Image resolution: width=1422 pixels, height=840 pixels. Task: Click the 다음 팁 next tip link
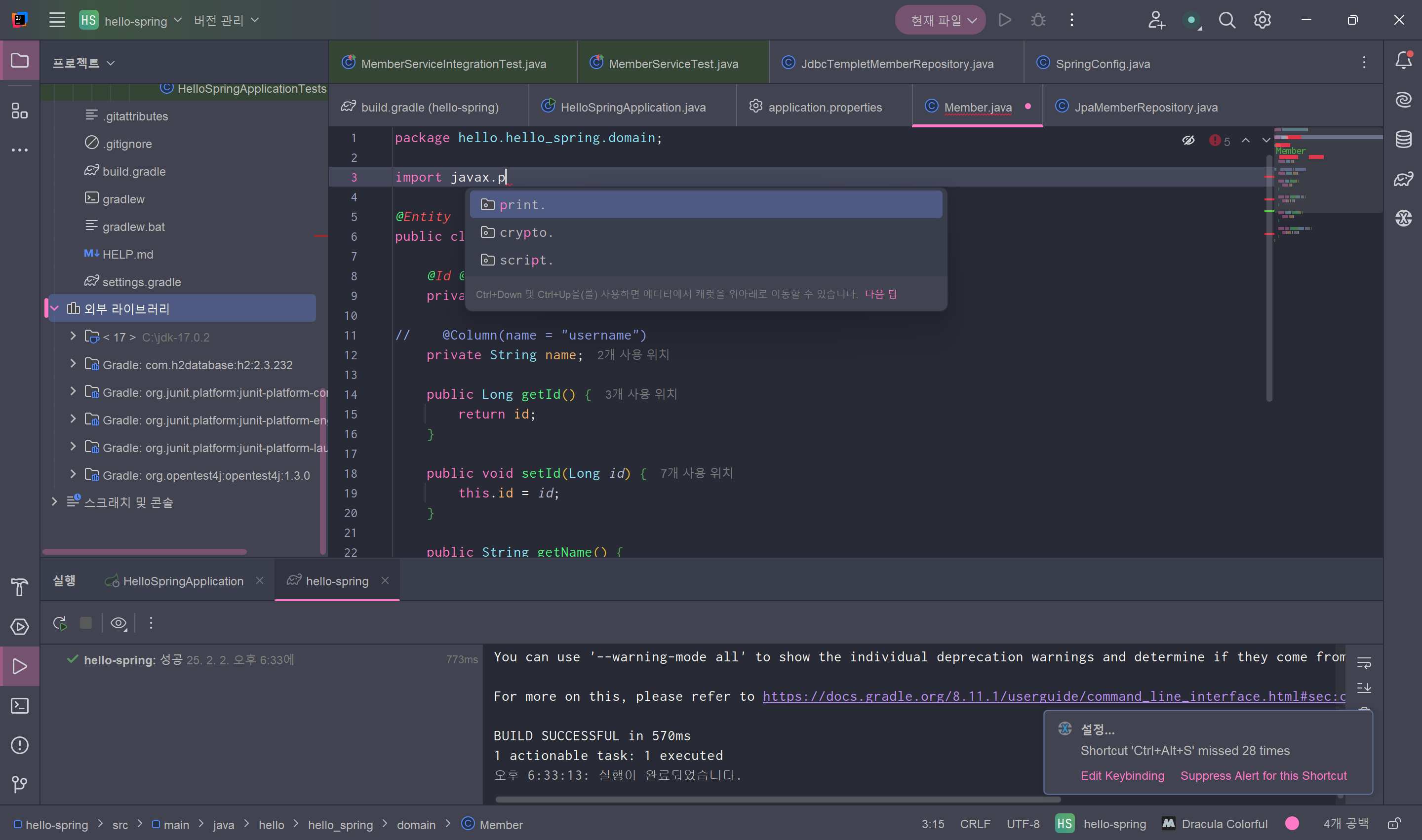881,294
